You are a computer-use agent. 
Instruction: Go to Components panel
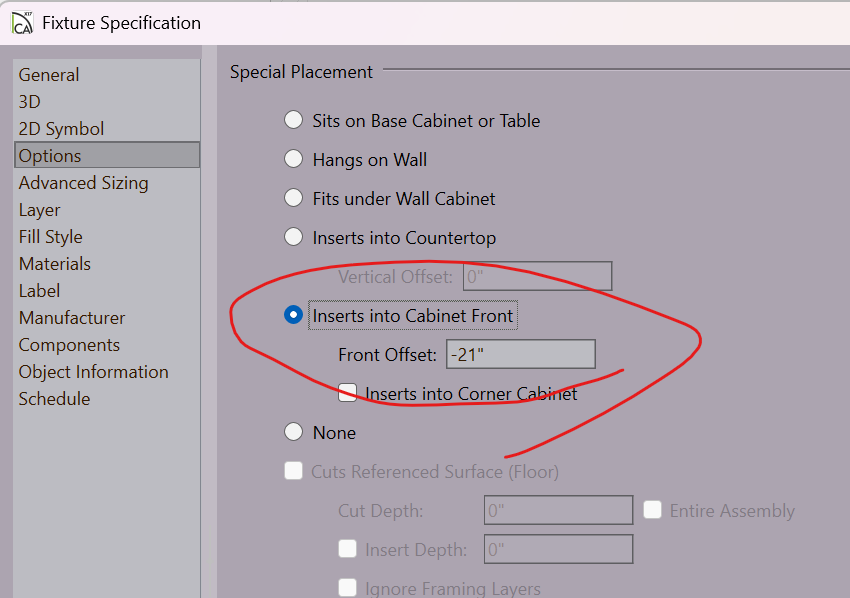69,345
